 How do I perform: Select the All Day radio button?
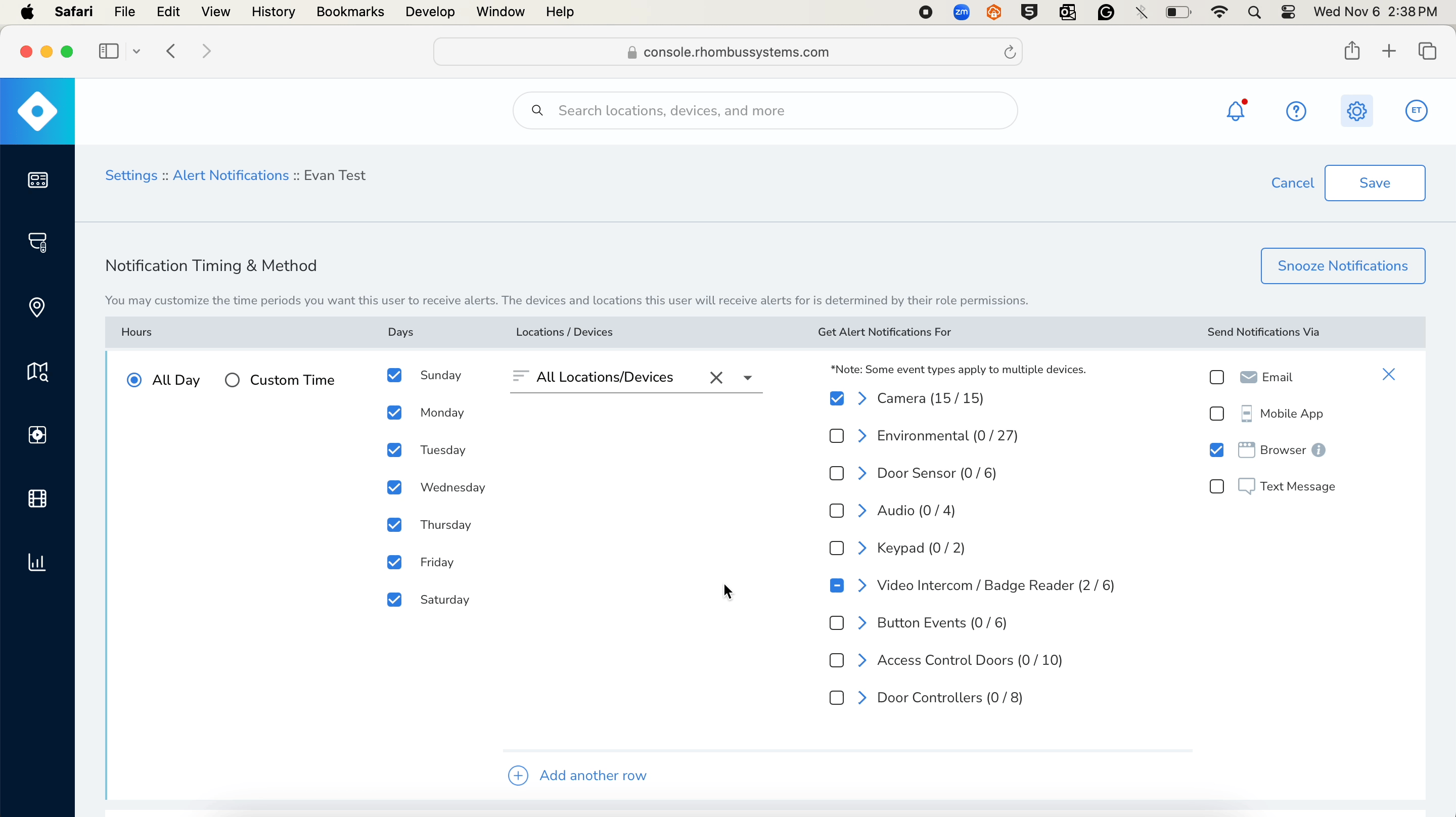[x=134, y=380]
